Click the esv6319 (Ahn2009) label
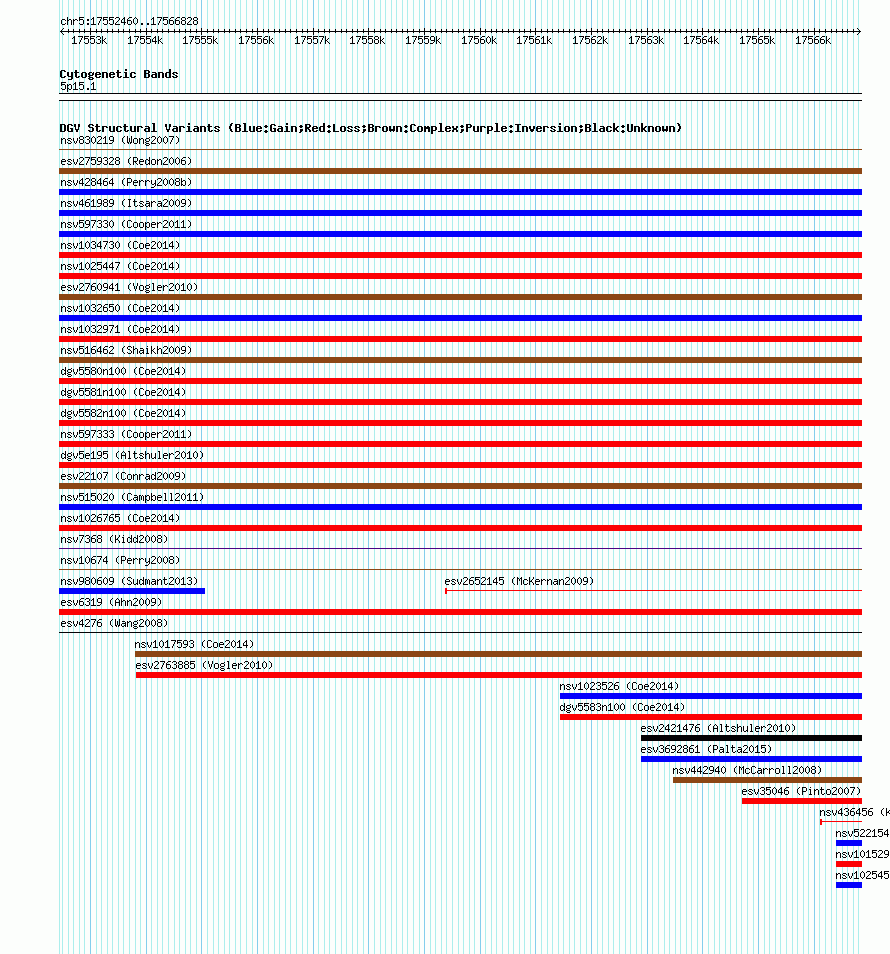Image resolution: width=890 pixels, height=954 pixels. (x=111, y=602)
